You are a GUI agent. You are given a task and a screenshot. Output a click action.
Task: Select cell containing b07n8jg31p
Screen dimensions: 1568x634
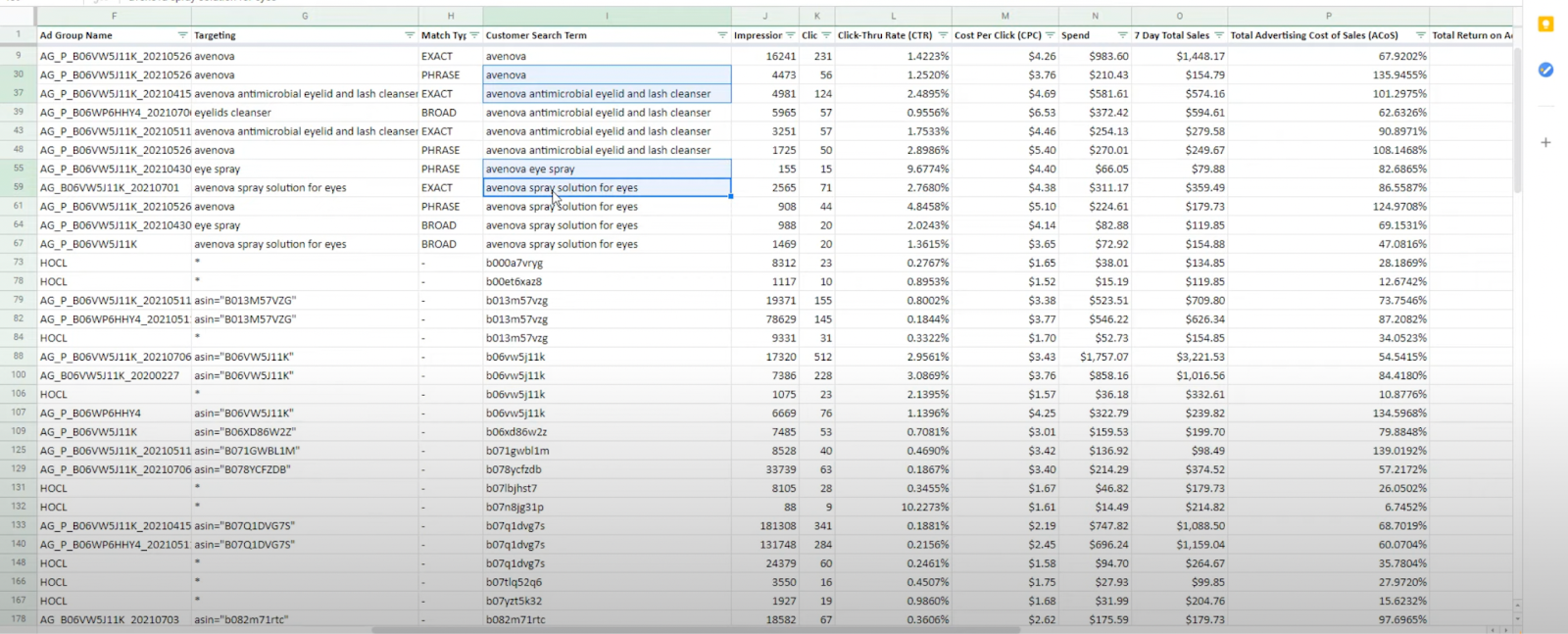pos(607,507)
